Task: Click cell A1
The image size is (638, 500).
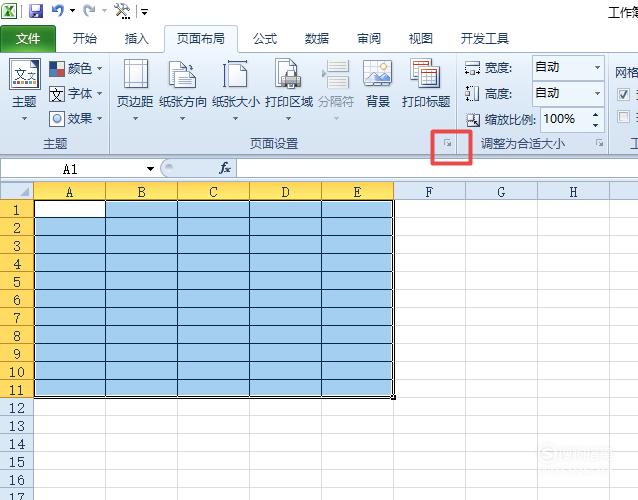Action: tap(70, 209)
